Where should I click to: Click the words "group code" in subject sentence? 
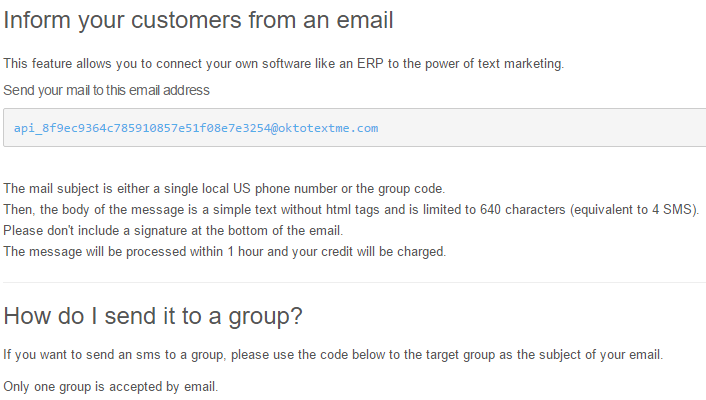407,188
